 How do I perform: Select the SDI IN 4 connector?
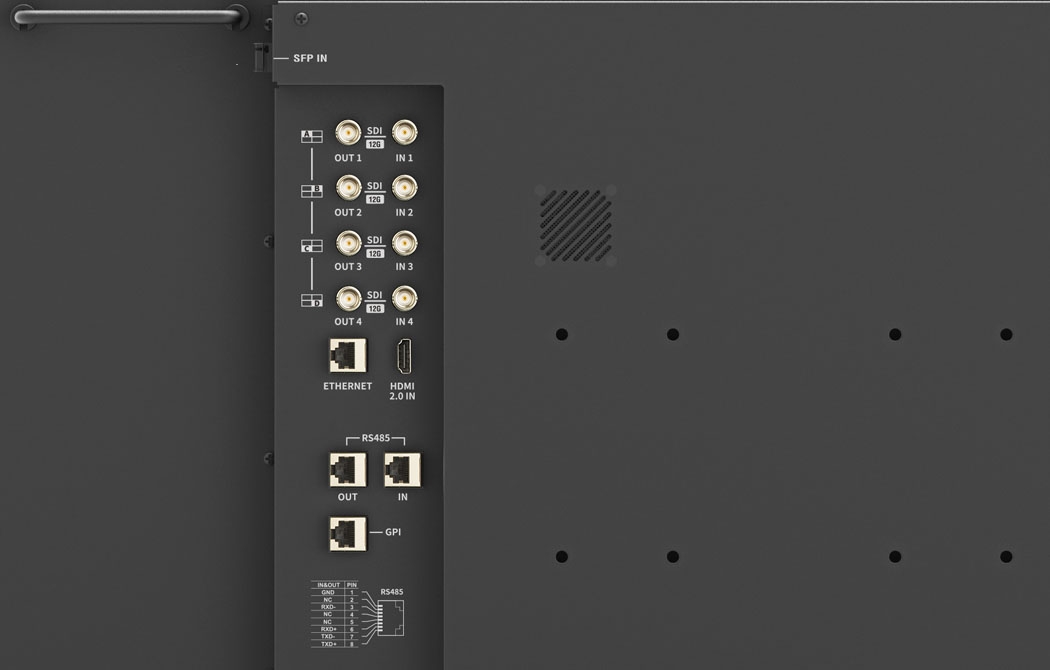(x=404, y=297)
